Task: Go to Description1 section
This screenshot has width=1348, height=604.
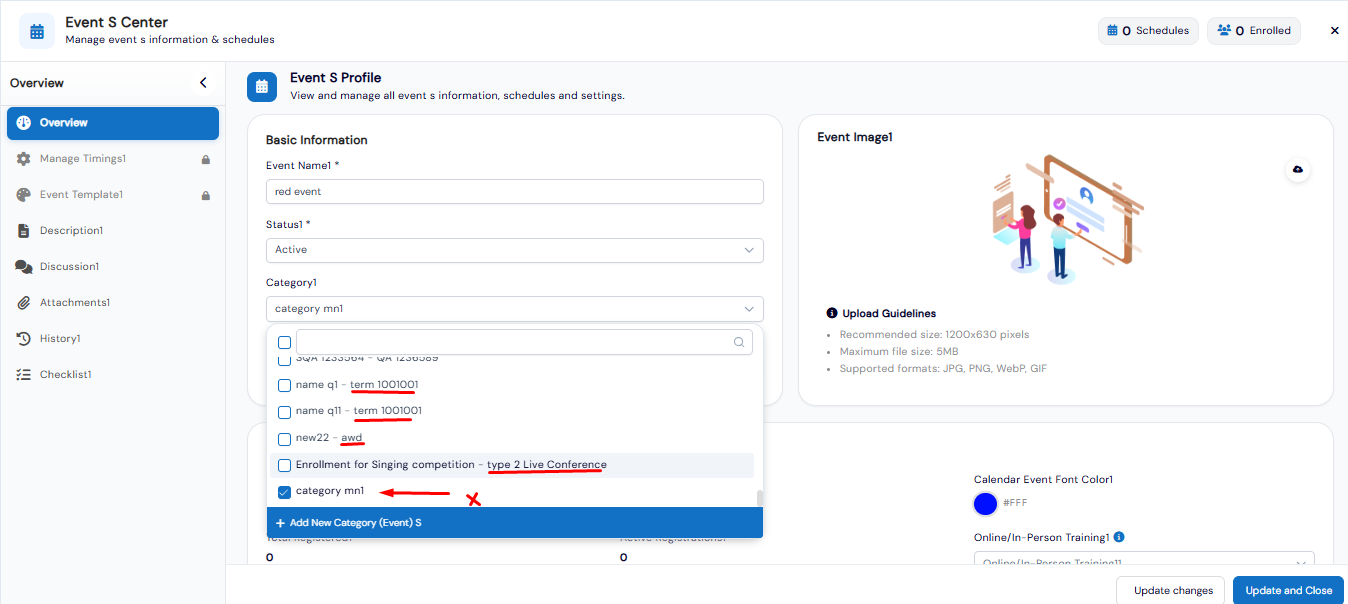Action: [113, 231]
